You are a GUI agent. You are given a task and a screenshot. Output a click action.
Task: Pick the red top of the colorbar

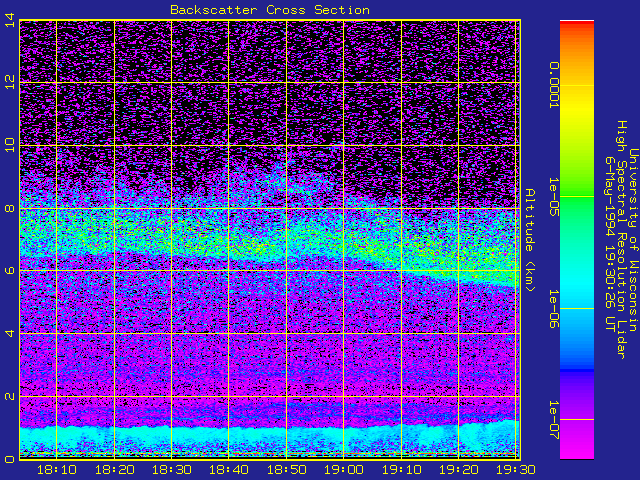[577, 24]
